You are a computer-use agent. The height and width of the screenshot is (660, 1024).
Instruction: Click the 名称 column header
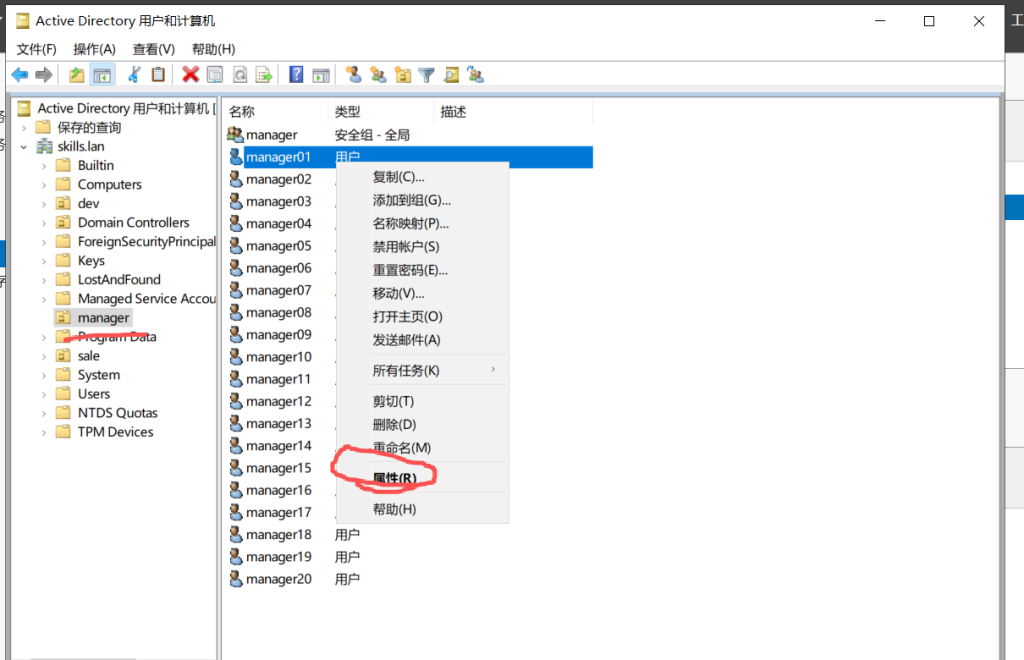tap(242, 112)
